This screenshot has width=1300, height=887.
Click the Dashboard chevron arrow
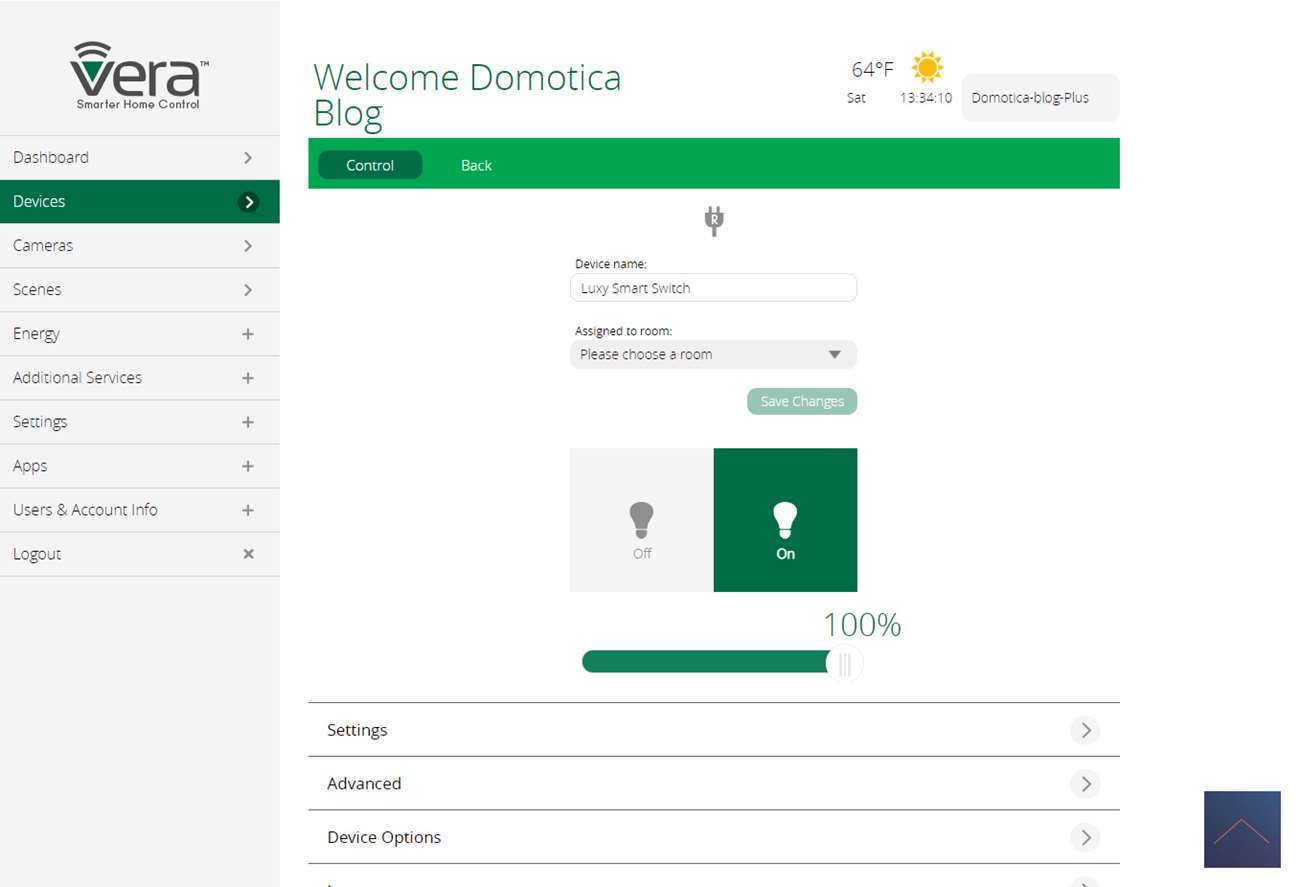(248, 158)
